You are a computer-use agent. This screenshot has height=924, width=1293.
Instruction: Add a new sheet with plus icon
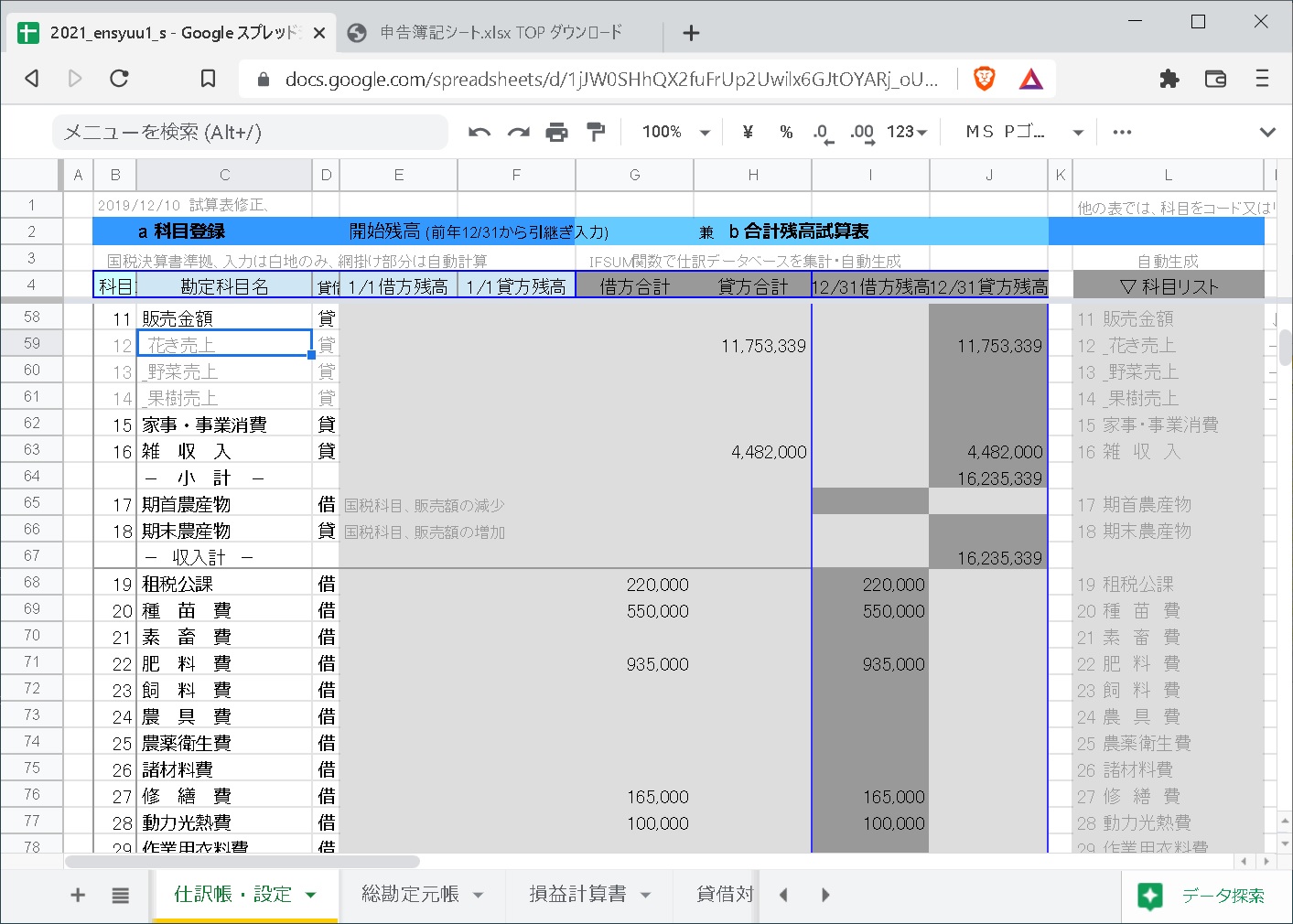(78, 895)
